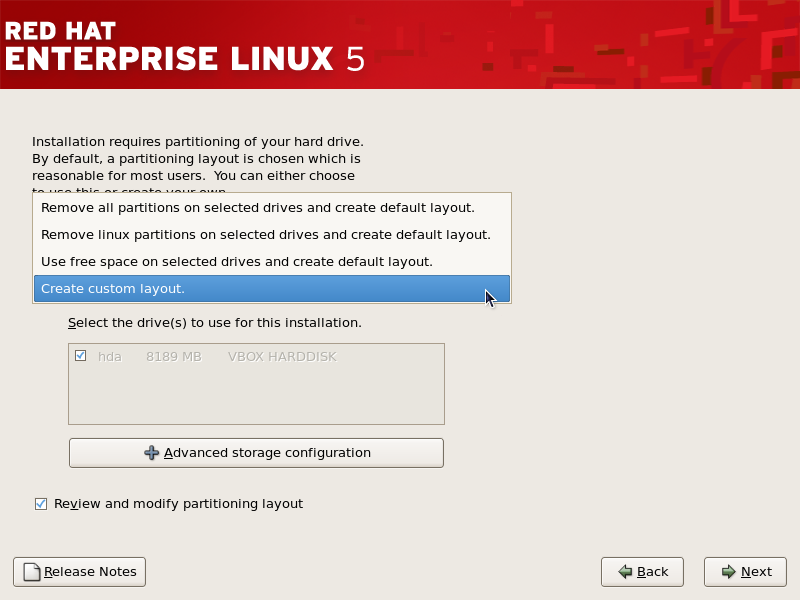Viewport: 800px width, 600px height.
Task: Click the left arrow icon on Back
Action: (625, 572)
